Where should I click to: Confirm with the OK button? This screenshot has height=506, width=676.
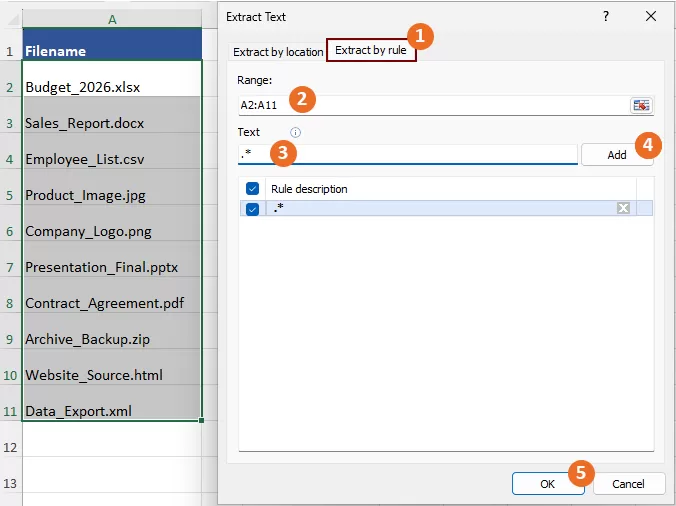point(548,484)
